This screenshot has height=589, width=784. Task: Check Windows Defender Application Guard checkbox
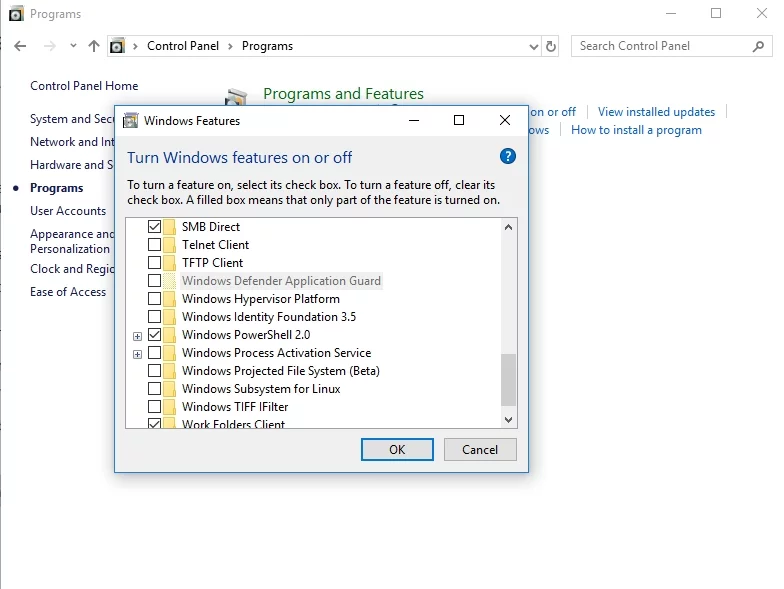coord(154,280)
